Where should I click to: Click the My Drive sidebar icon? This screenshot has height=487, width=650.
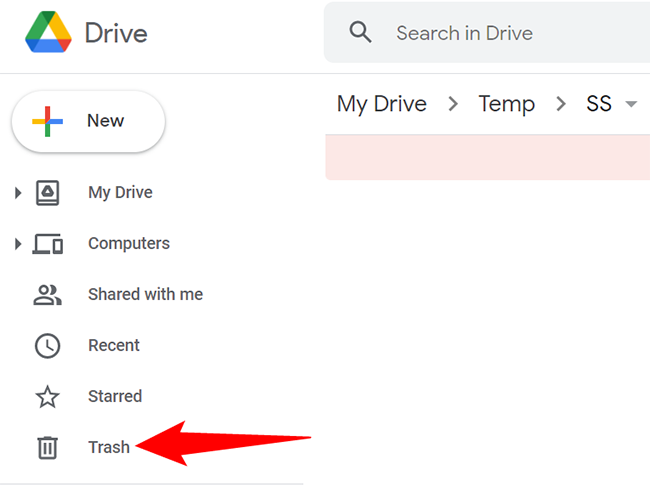coord(48,192)
